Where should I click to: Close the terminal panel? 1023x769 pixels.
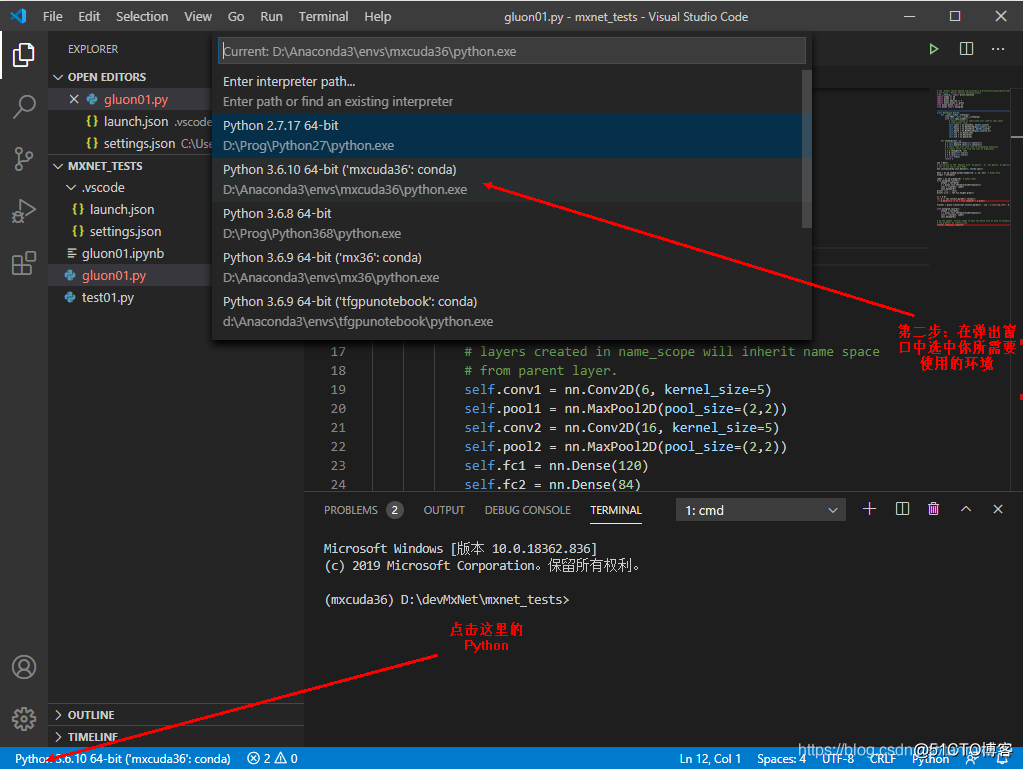pos(998,509)
